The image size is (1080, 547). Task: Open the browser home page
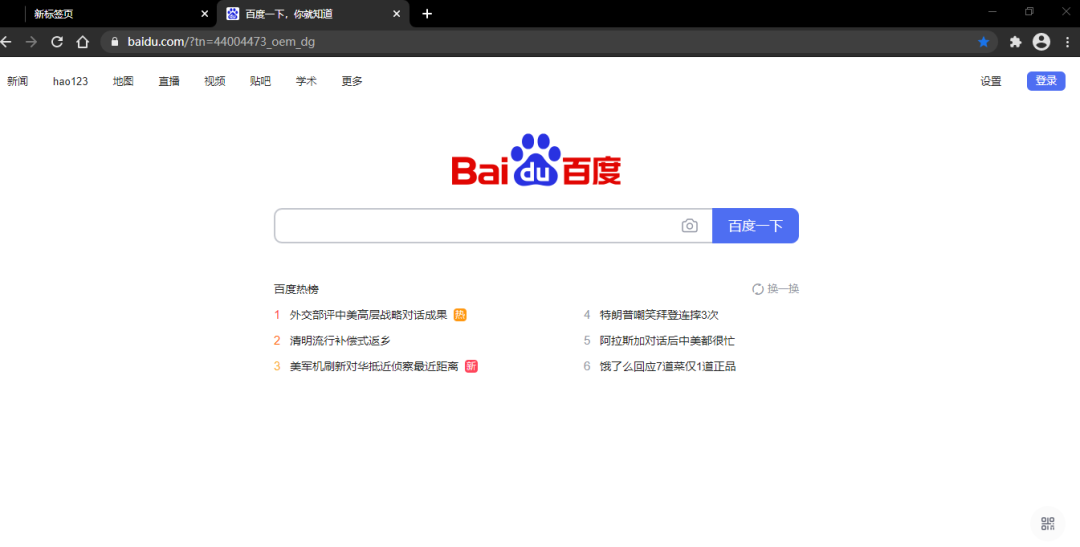tap(83, 42)
